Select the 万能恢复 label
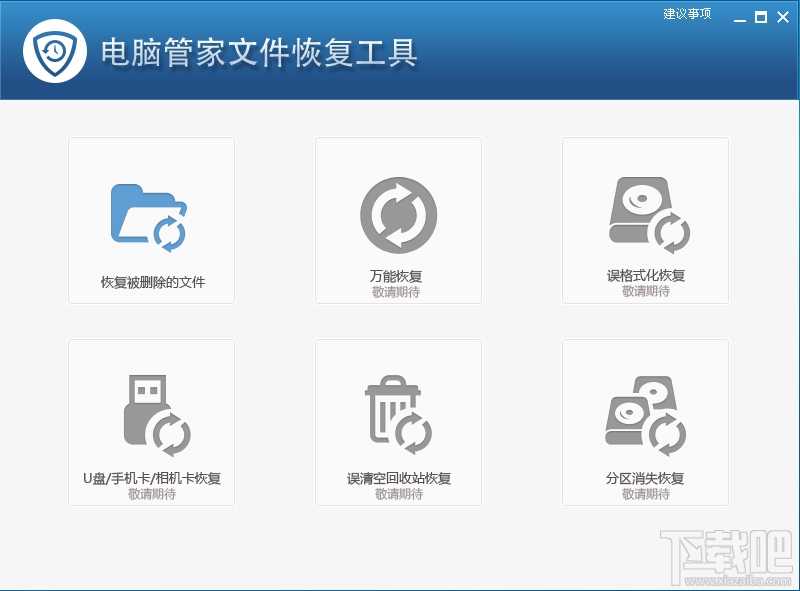Image resolution: width=800 pixels, height=591 pixels. 396,276
